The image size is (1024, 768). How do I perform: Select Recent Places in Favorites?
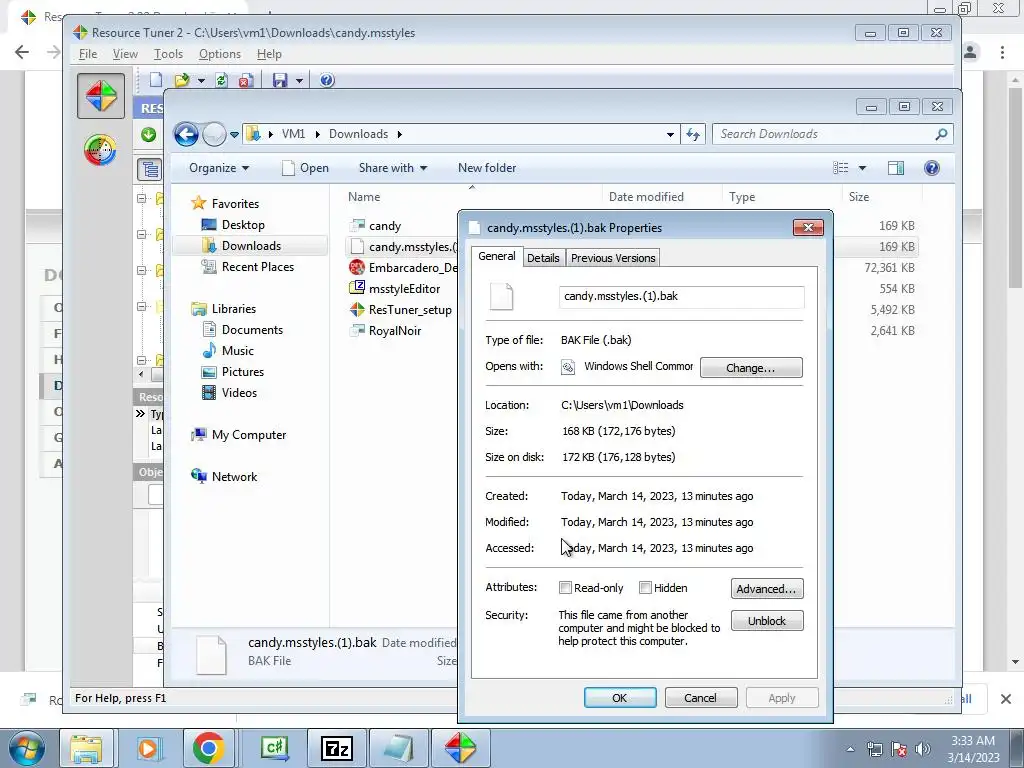[257, 266]
